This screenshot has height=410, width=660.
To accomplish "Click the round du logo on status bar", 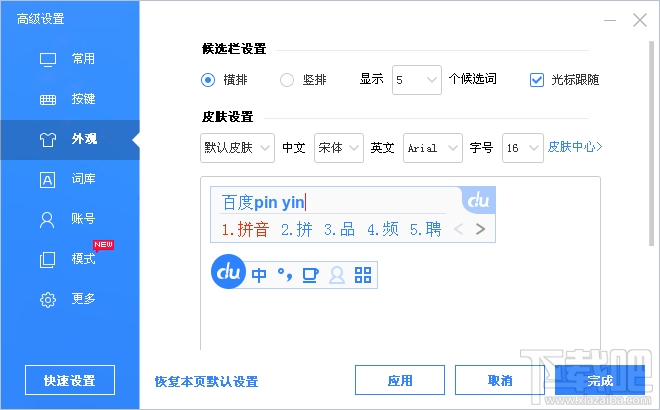I will [x=228, y=272].
